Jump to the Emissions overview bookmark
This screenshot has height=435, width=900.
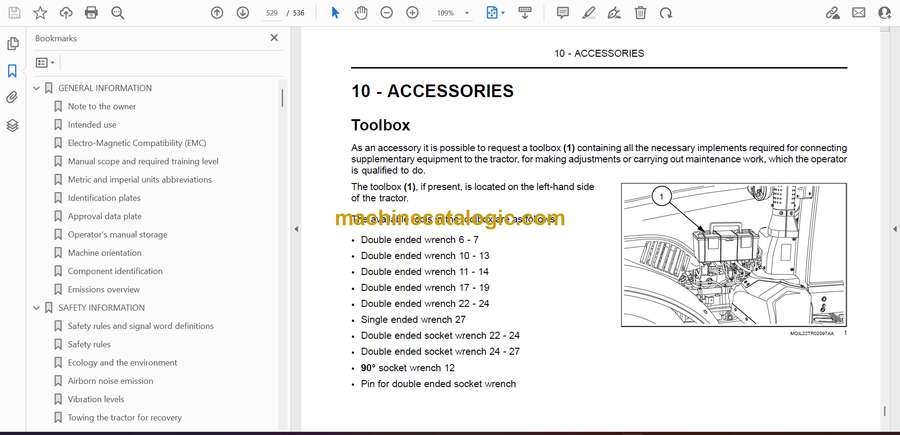[x=104, y=289]
